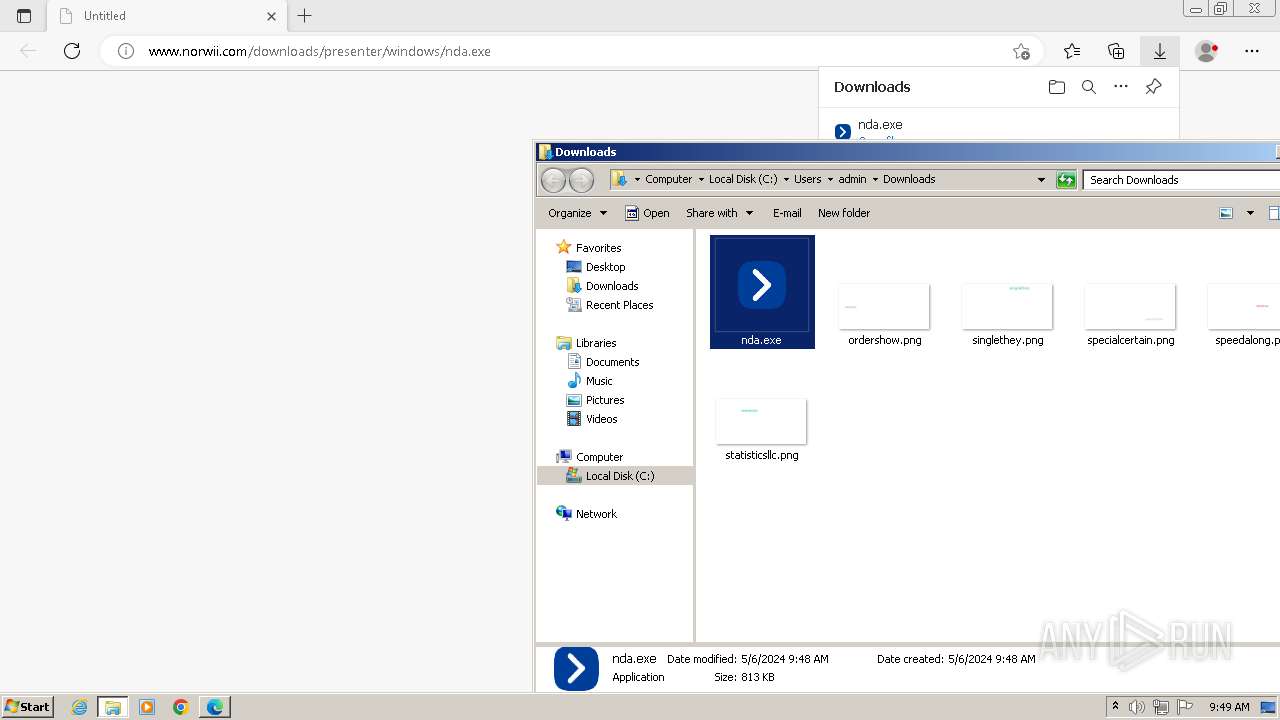
Task: Open a new browser tab
Action: [x=305, y=16]
